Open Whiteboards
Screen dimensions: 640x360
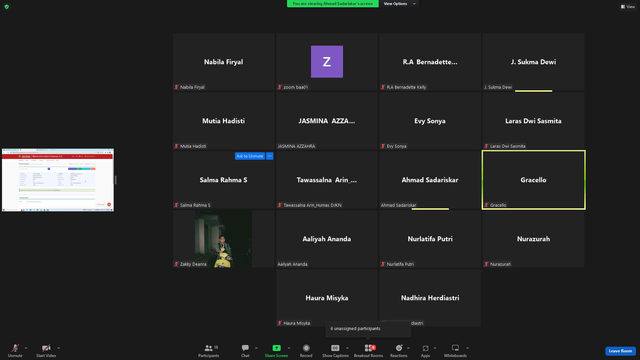pyautogui.click(x=455, y=350)
